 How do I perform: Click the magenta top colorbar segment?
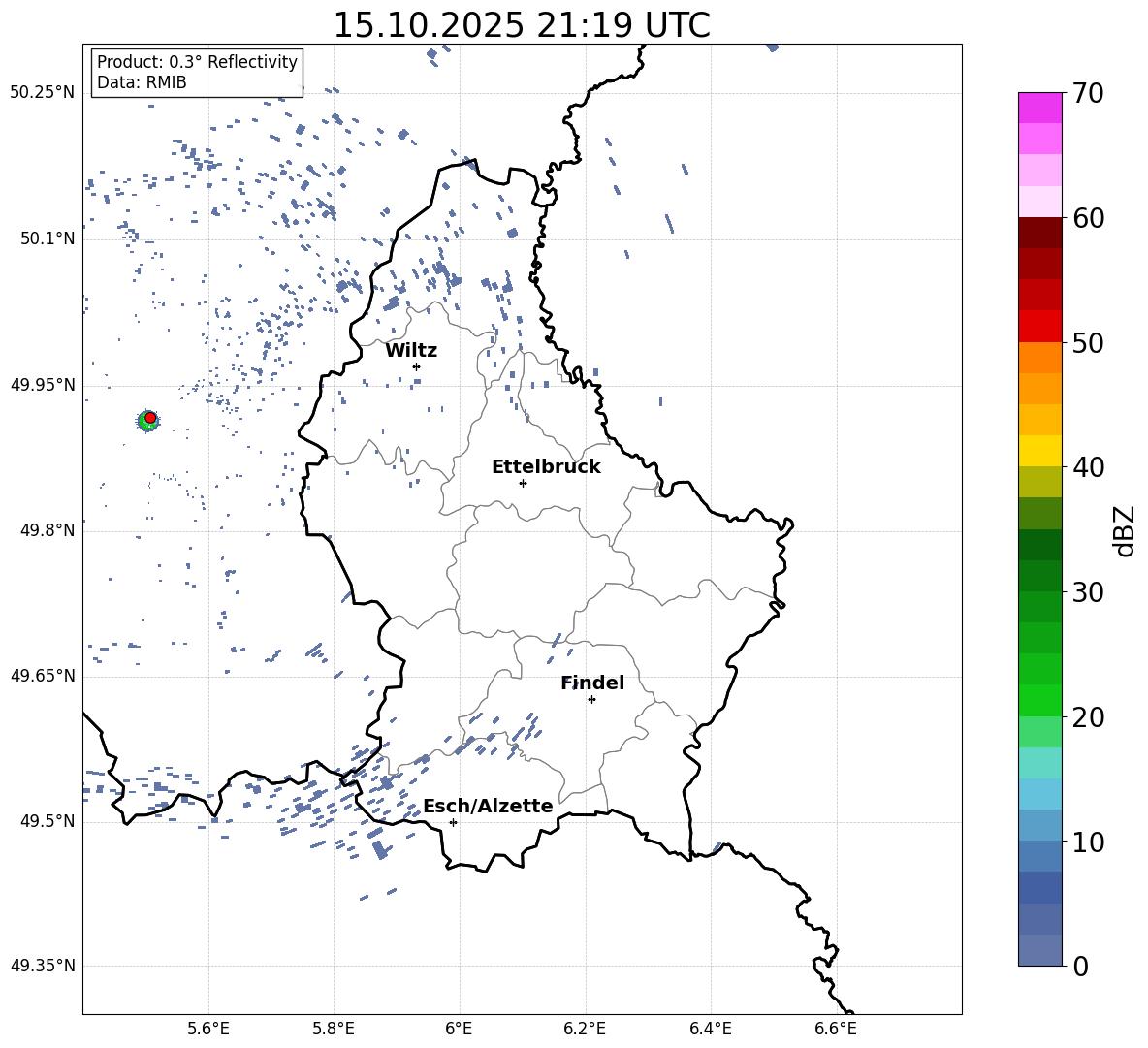click(1039, 108)
